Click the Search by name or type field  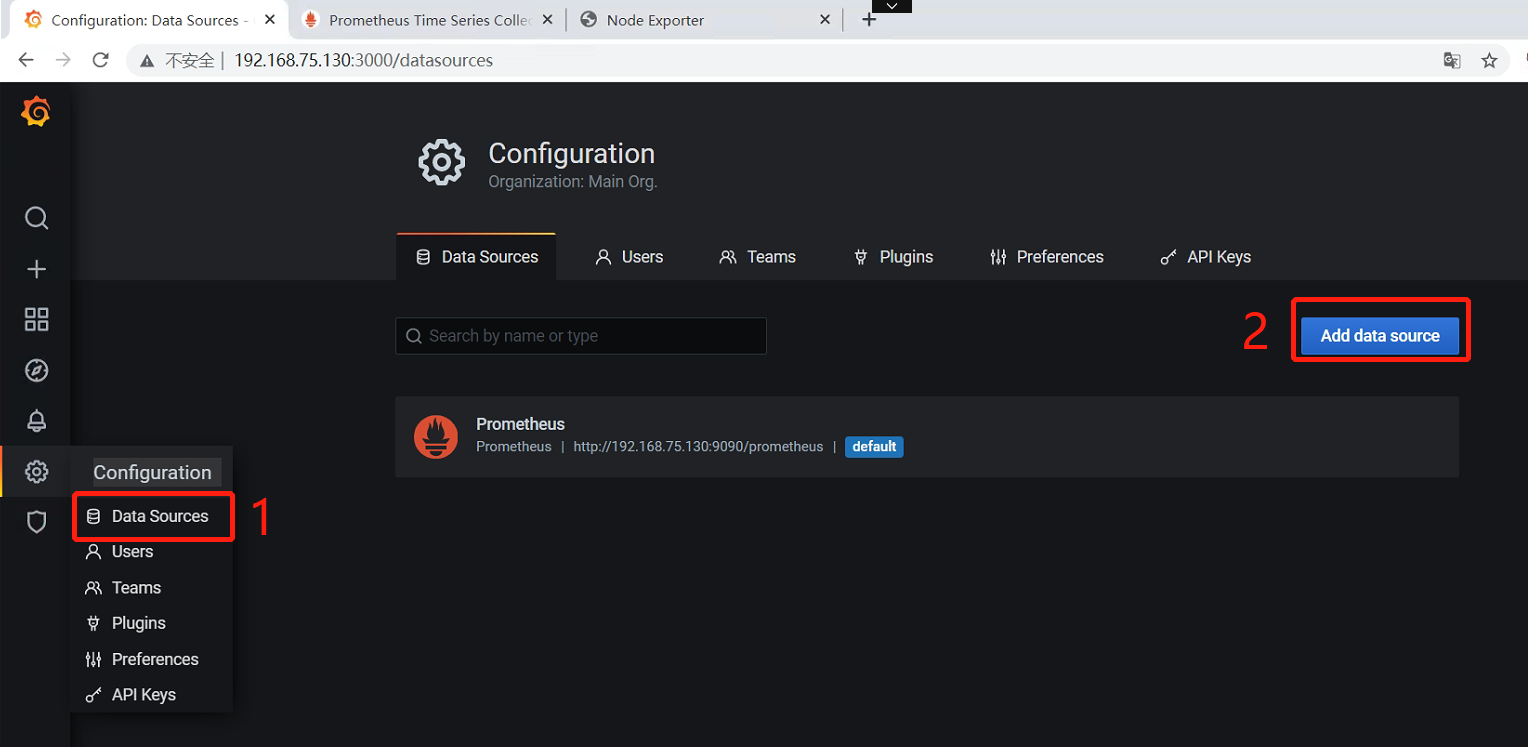(581, 336)
